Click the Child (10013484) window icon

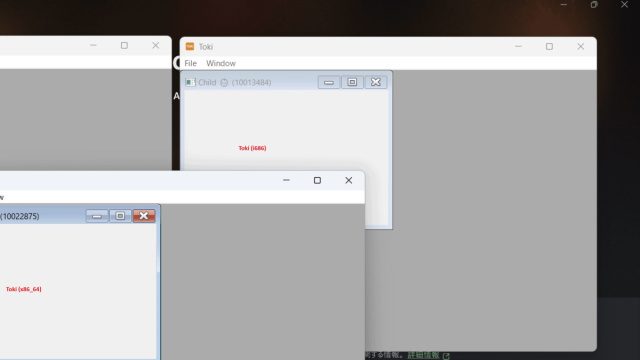point(190,82)
